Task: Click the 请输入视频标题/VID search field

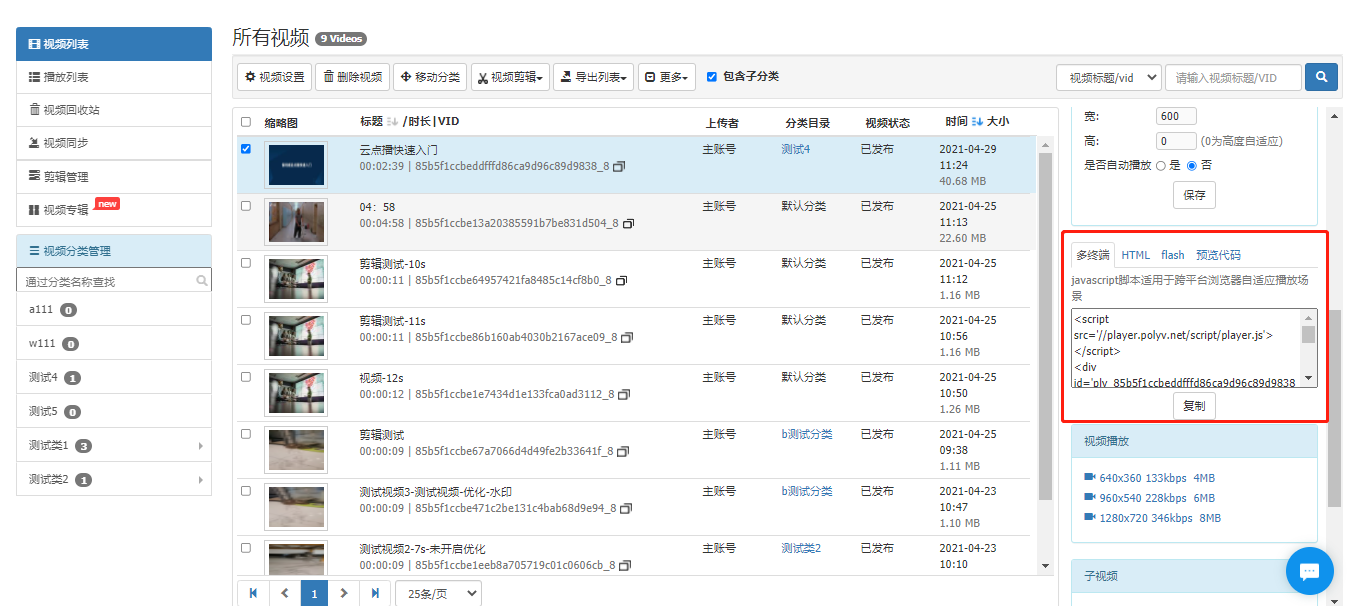Action: point(1234,77)
